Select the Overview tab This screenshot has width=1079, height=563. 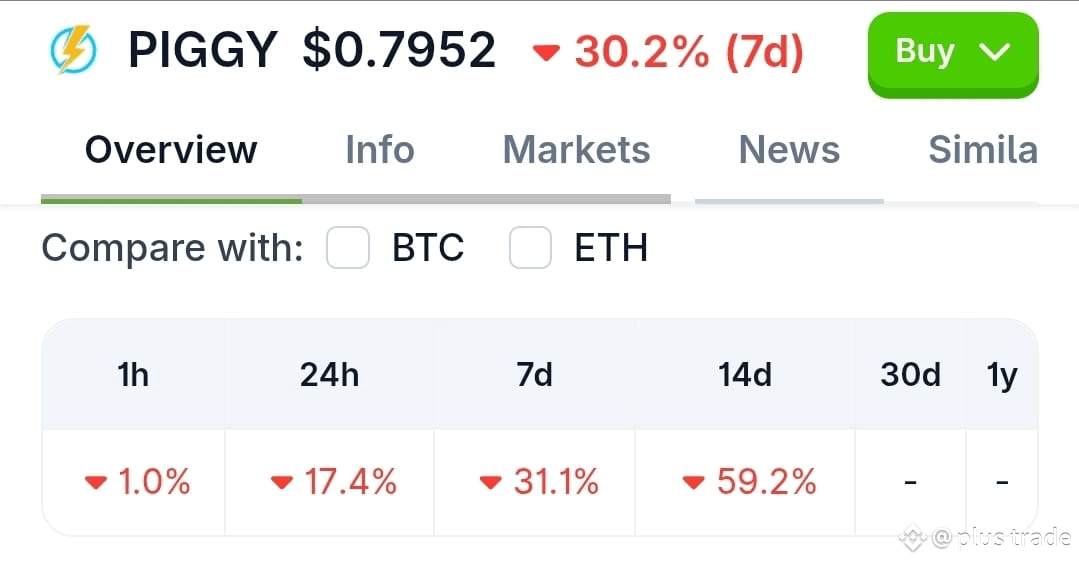(171, 149)
